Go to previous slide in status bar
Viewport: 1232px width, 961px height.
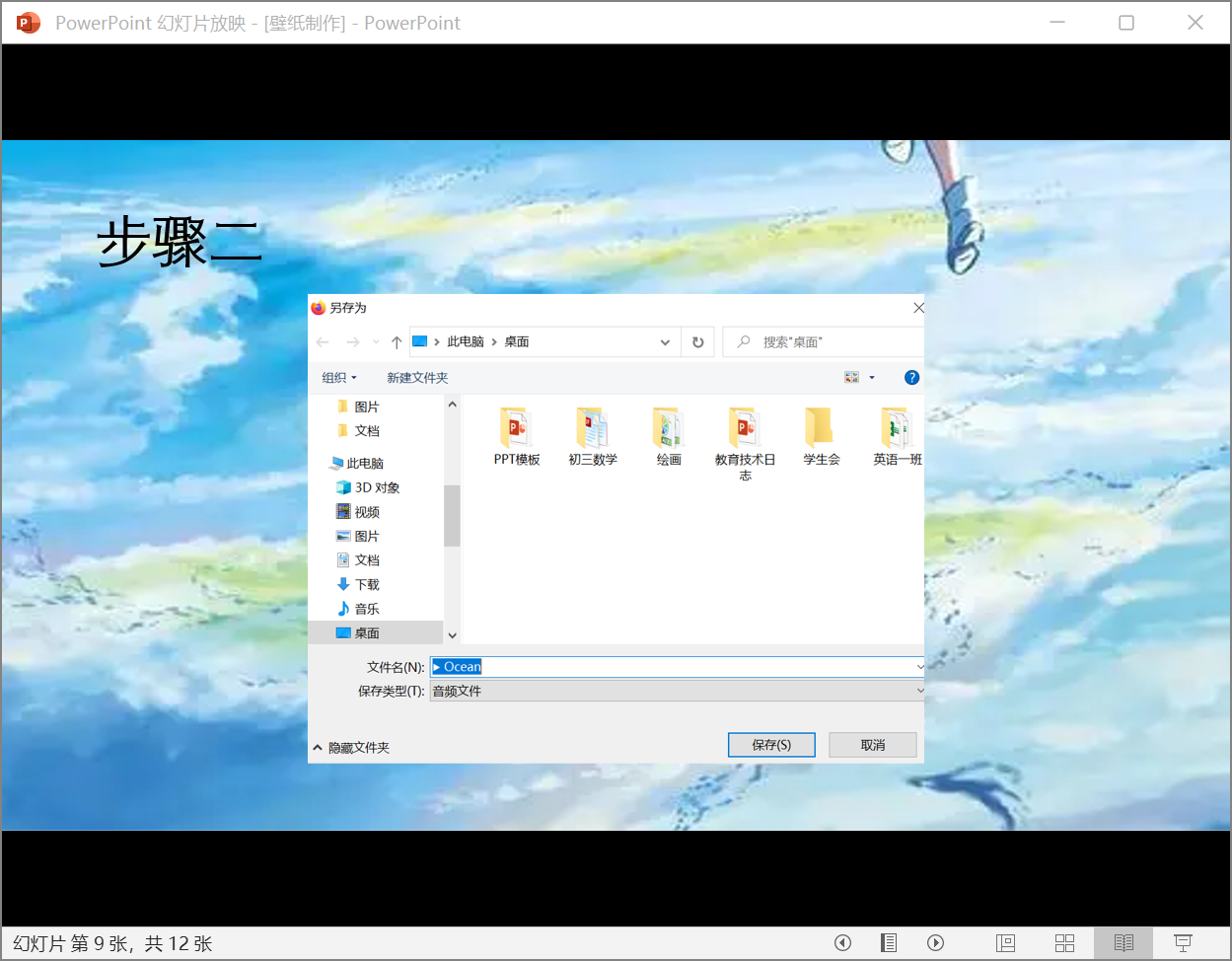pos(842,942)
